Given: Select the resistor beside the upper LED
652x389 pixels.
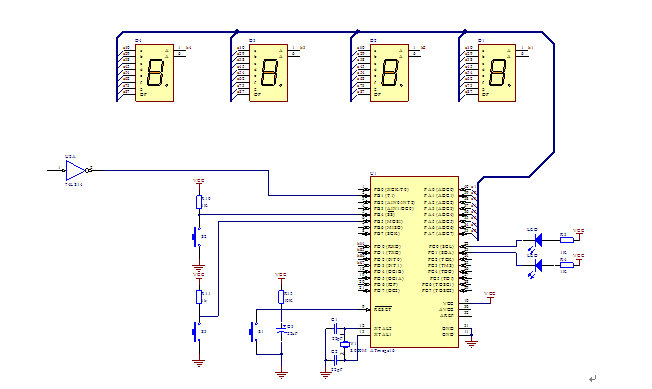Looking at the screenshot, I should point(566,240).
